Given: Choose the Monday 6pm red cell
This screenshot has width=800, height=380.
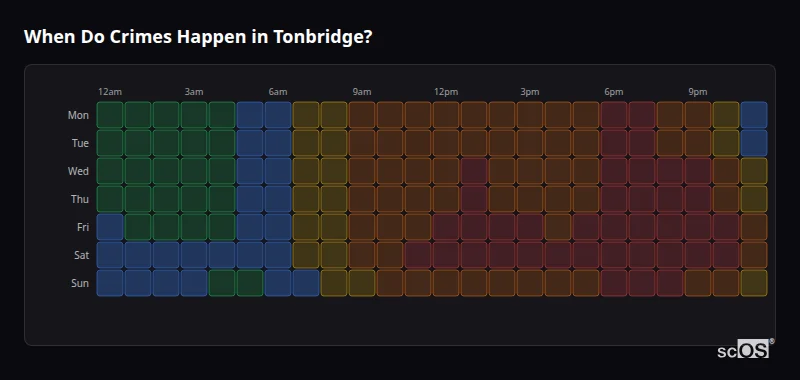Looking at the screenshot, I should point(614,115).
